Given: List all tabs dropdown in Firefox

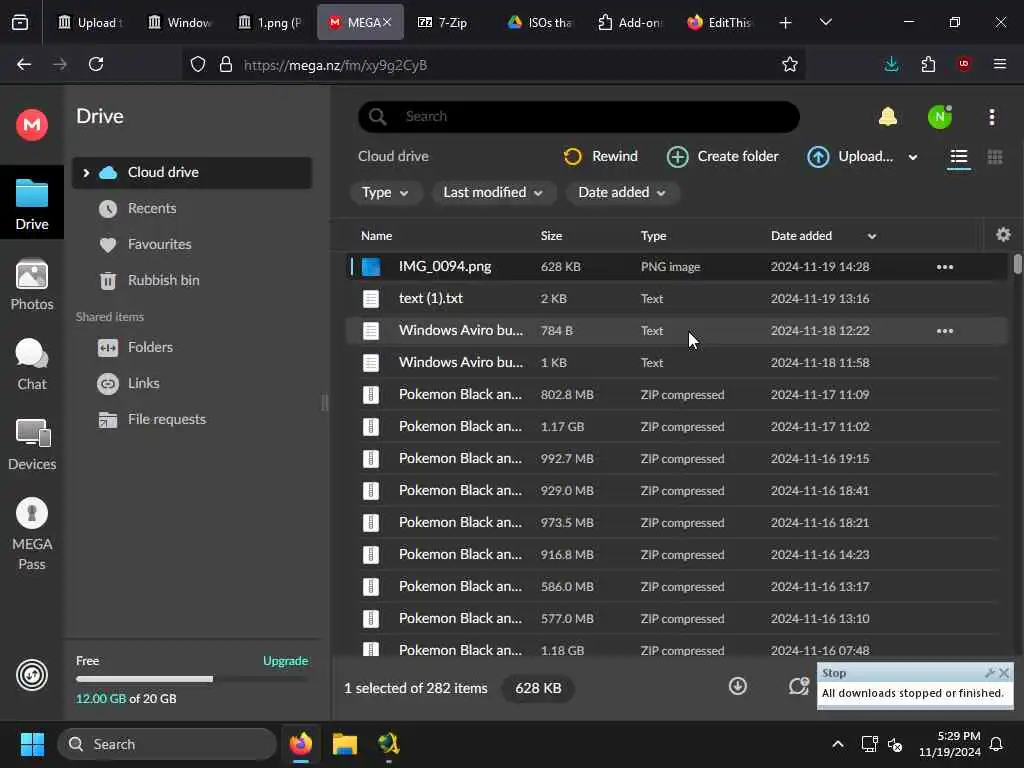Looking at the screenshot, I should click(825, 22).
